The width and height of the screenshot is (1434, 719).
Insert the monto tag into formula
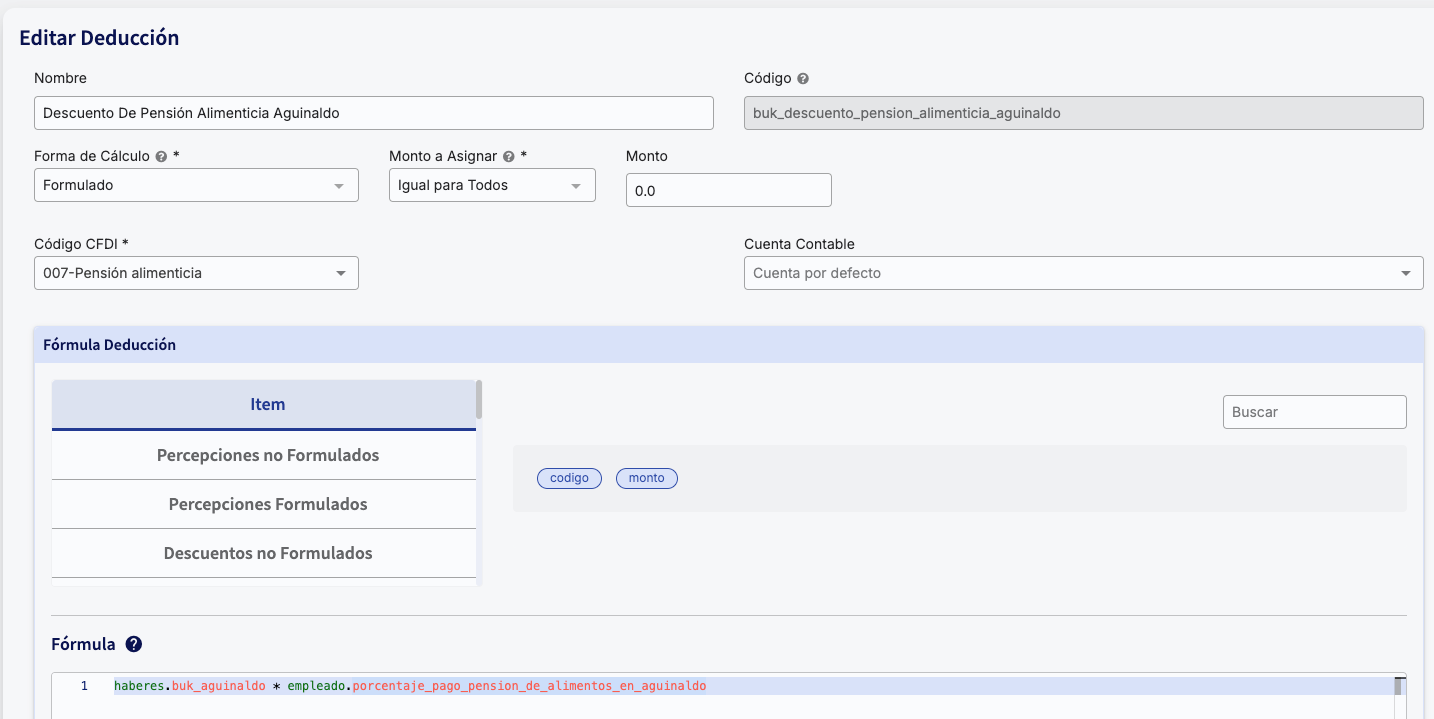[646, 478]
